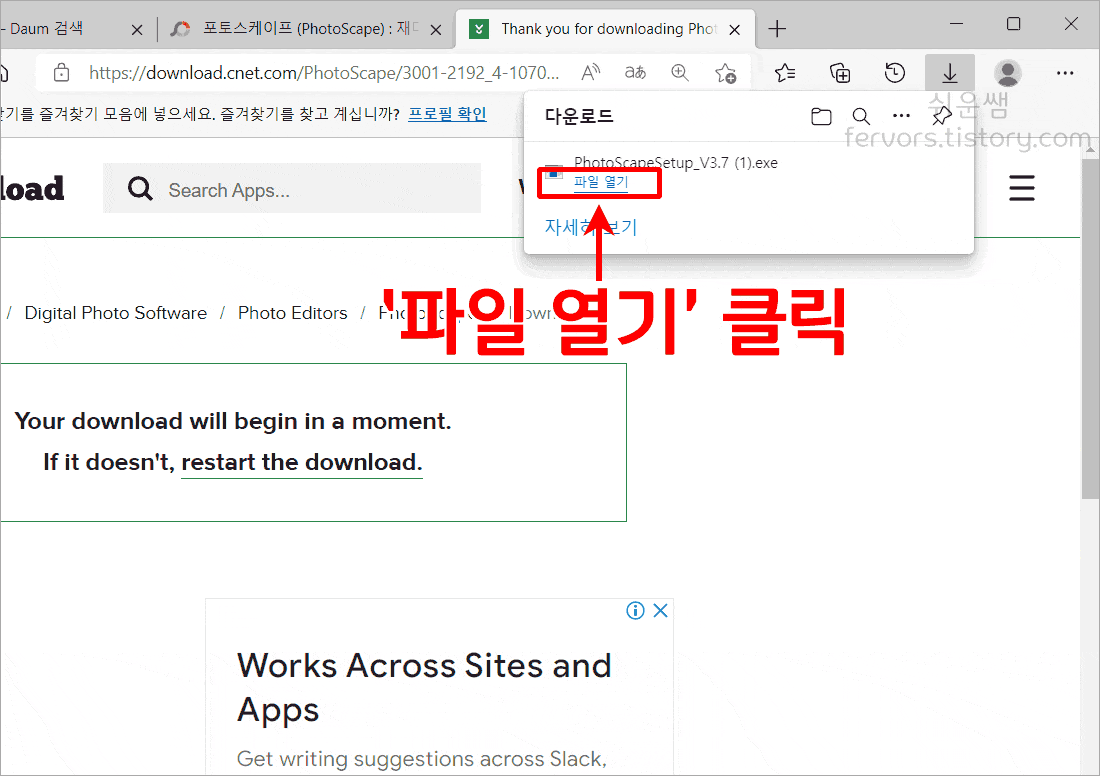This screenshot has width=1100, height=776.
Task: Close the Daum 검색 tab
Action: tap(137, 29)
